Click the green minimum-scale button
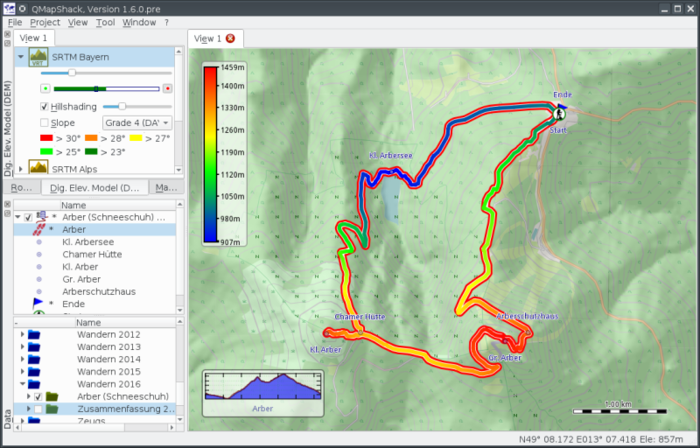This screenshot has width=700, height=448. 46,88
